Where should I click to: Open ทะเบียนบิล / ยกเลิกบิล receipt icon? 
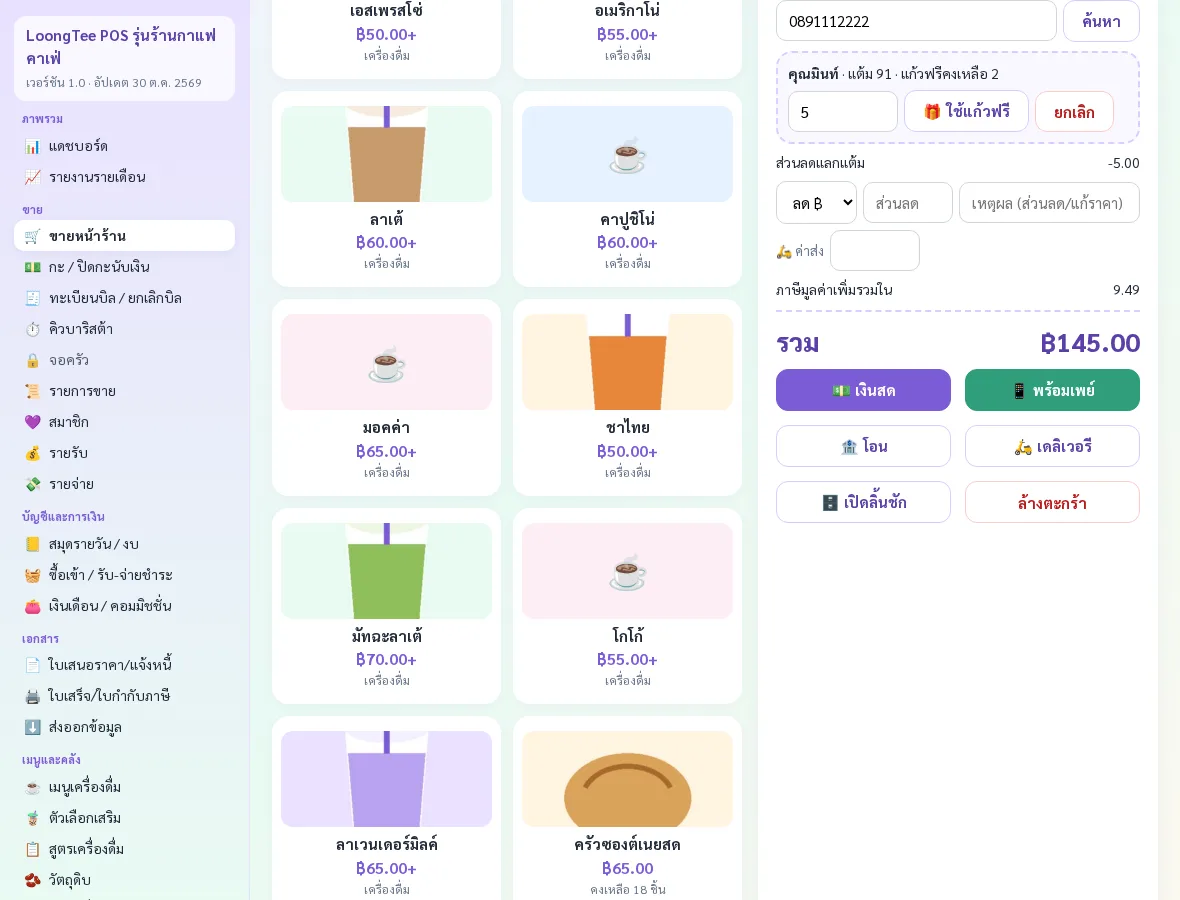pos(32,298)
